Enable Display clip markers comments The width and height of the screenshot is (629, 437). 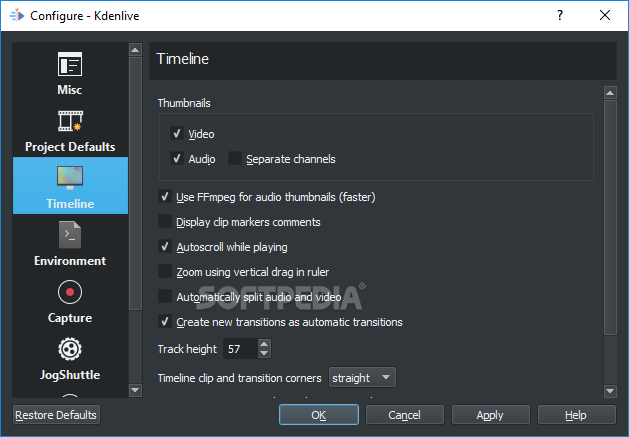tap(165, 222)
